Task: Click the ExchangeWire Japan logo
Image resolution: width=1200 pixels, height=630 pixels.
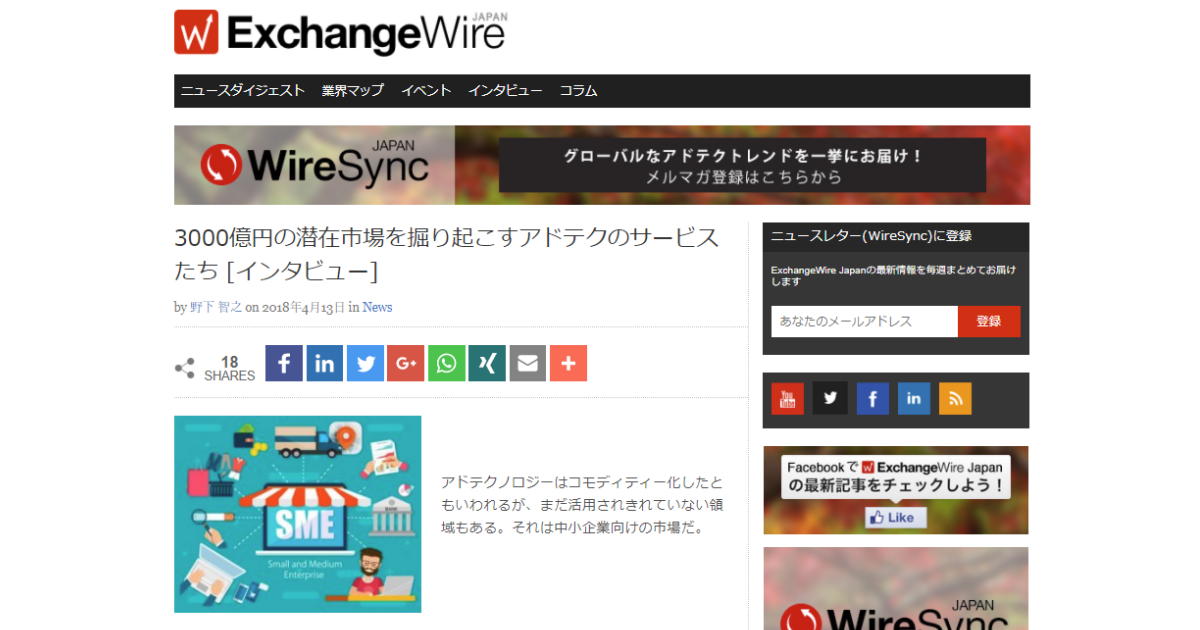Action: tap(340, 32)
